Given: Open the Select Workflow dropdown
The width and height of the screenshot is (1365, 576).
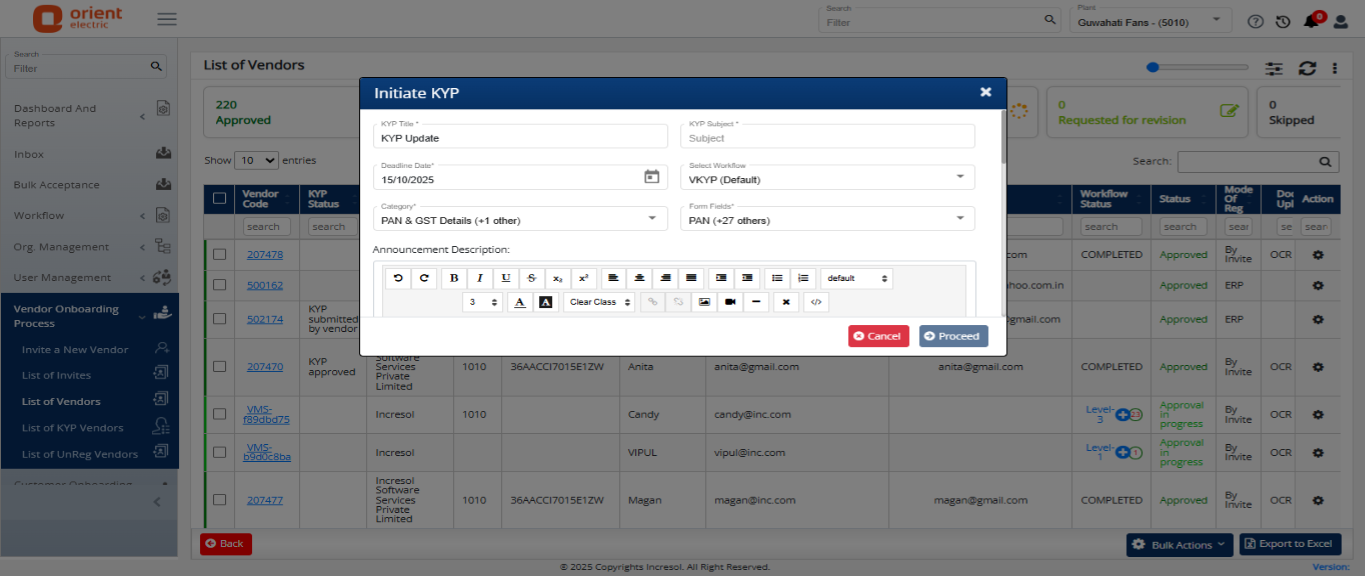Looking at the screenshot, I should [x=828, y=177].
